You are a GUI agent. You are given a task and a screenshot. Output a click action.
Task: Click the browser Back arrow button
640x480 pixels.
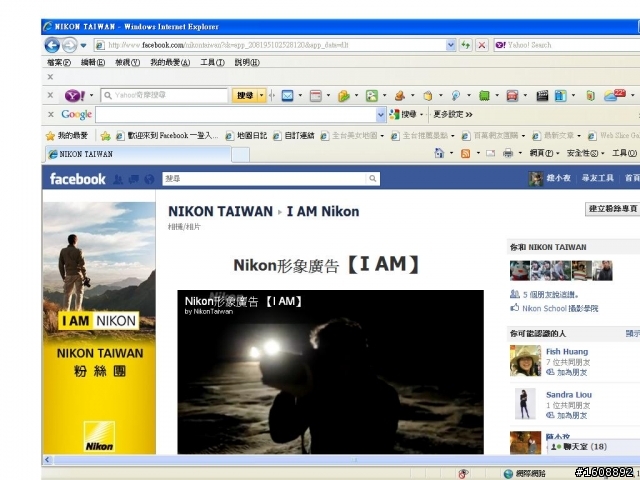[52, 45]
